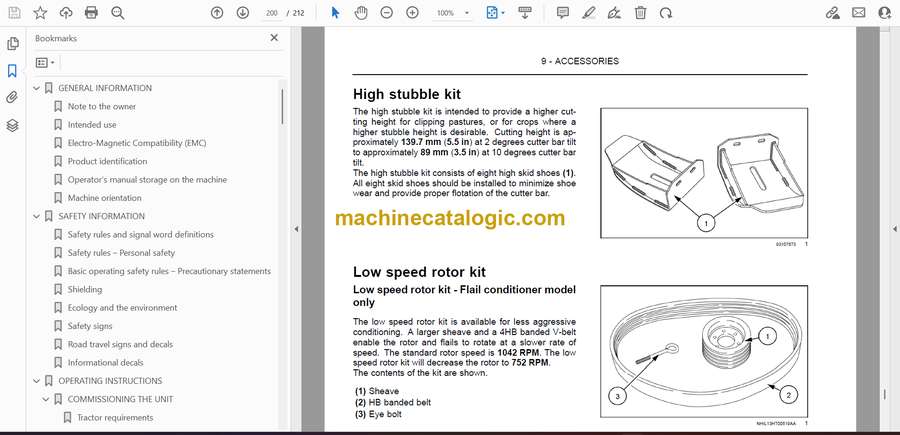Screen dimensions: 900x435
Task: Click the sheave and belt illustration
Action: 704,351
